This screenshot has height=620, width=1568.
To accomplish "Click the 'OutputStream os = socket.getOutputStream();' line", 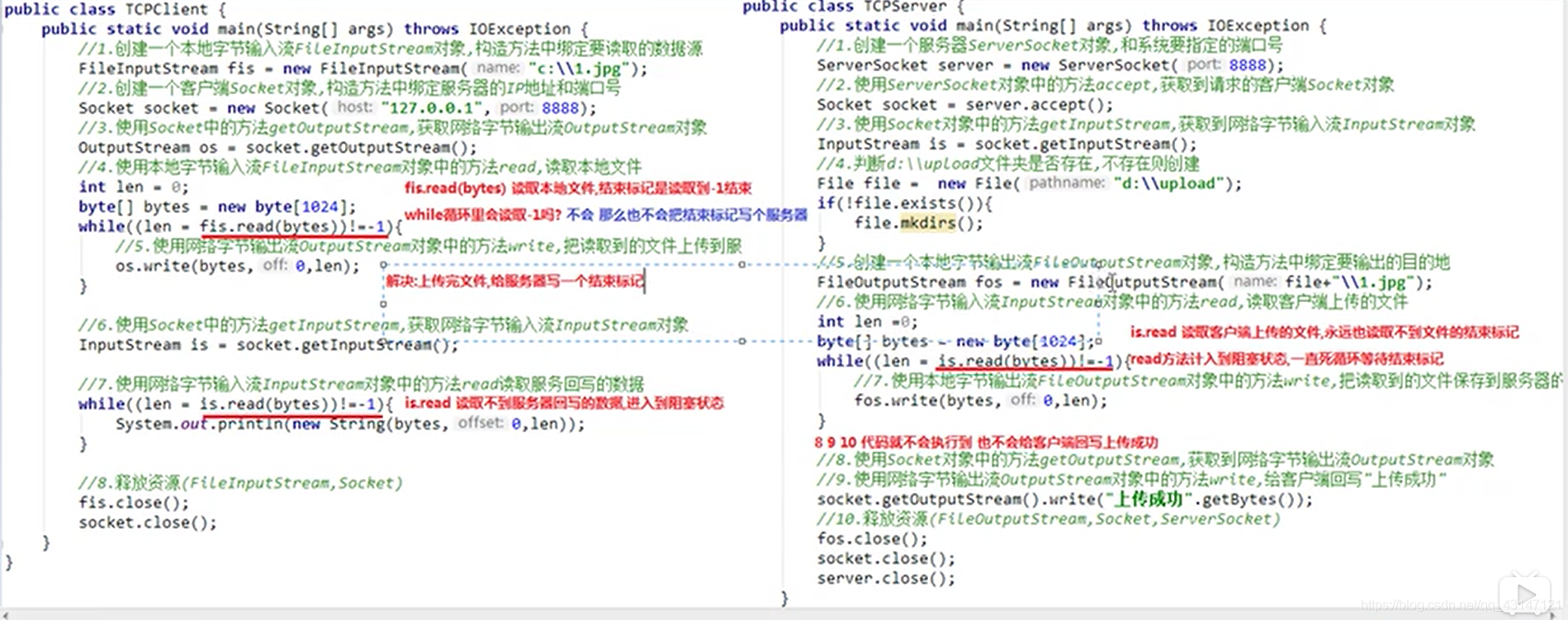I will point(277,148).
